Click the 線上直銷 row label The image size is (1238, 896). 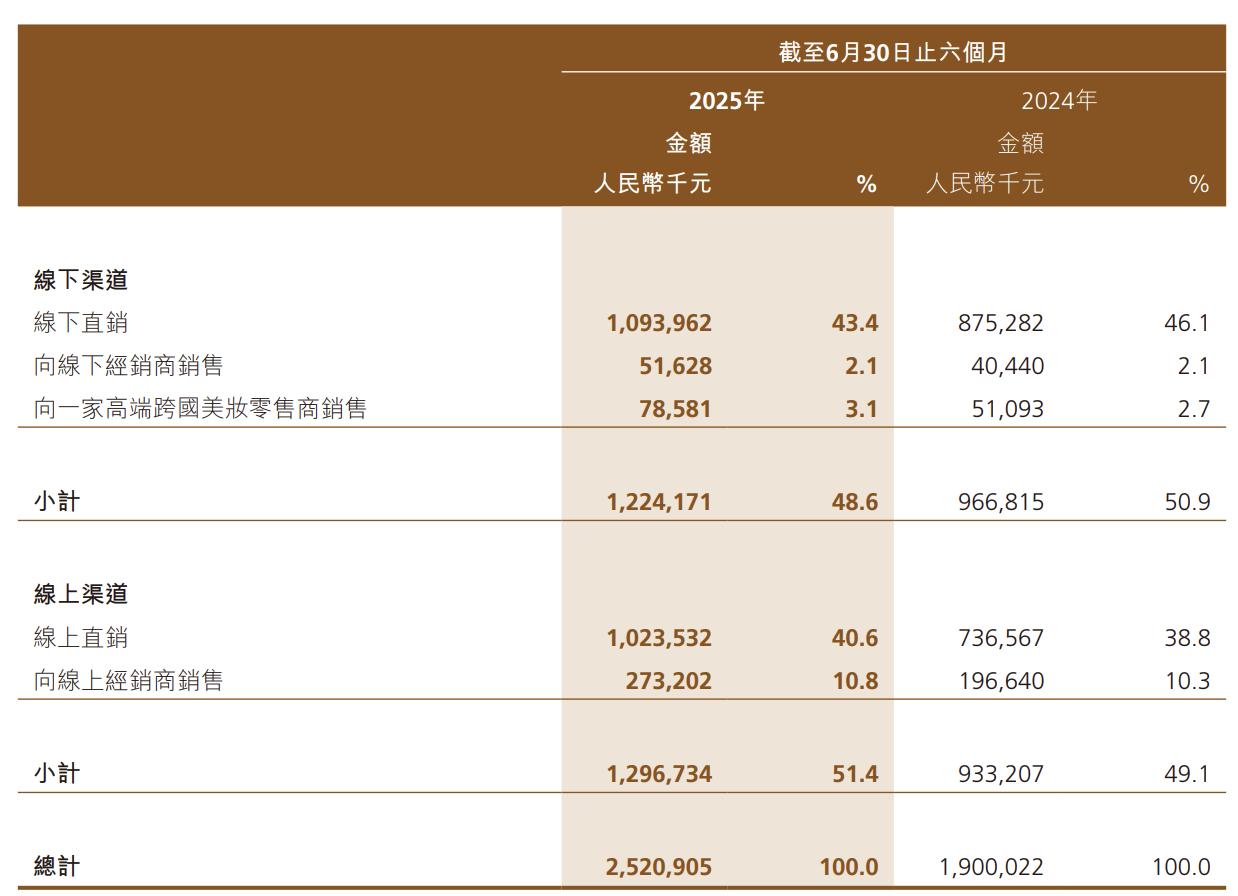(x=81, y=637)
